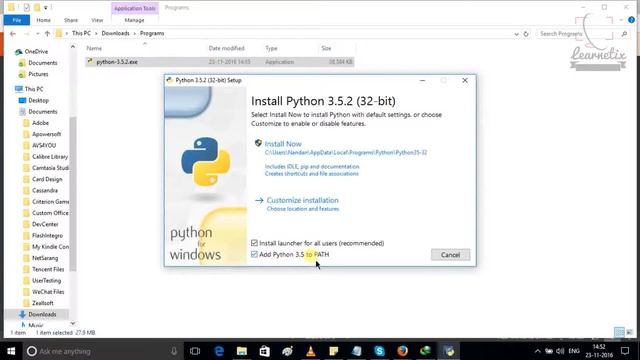Image resolution: width=640 pixels, height=360 pixels.
Task: Open Skype from the taskbar
Action: coord(379,351)
